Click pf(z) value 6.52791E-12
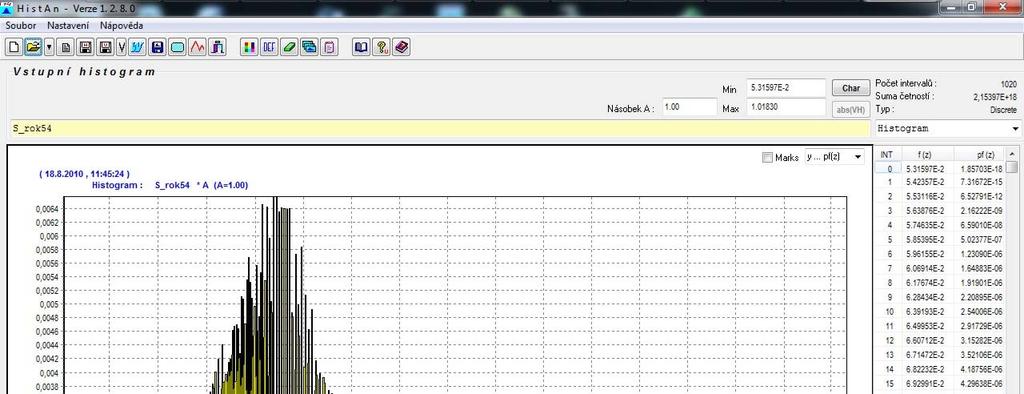The image size is (1024, 394). point(981,196)
